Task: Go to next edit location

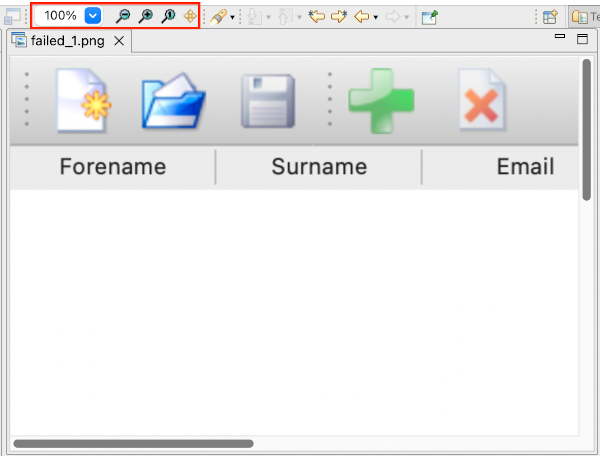Action: (x=339, y=16)
